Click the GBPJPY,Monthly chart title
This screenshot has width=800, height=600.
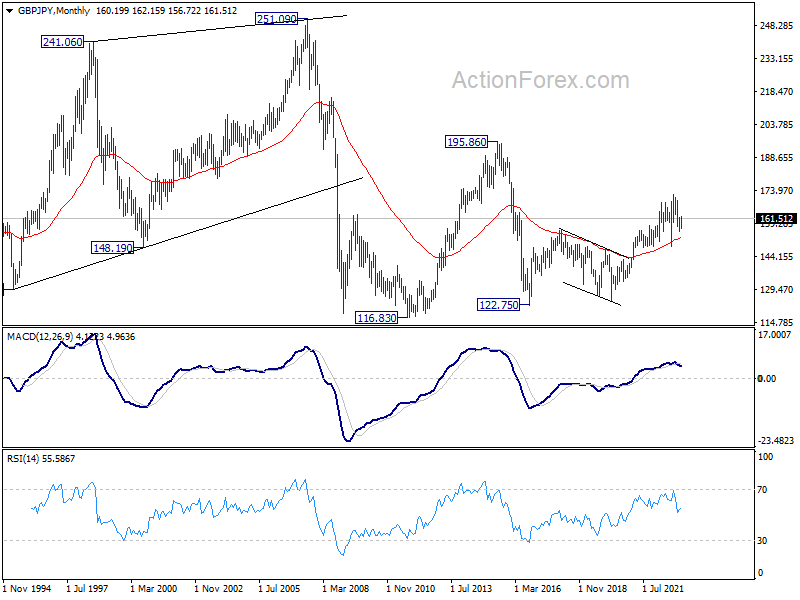54,11
